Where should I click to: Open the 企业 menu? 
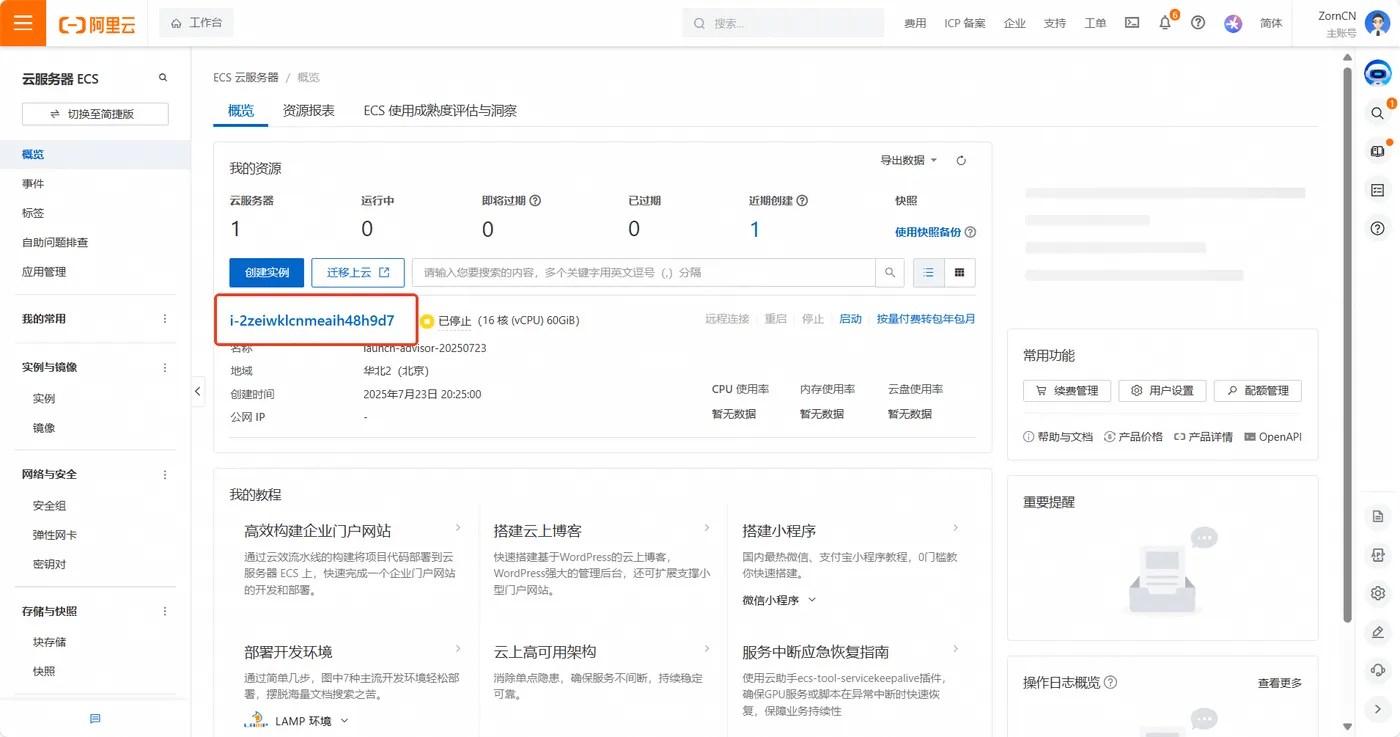coord(1015,24)
